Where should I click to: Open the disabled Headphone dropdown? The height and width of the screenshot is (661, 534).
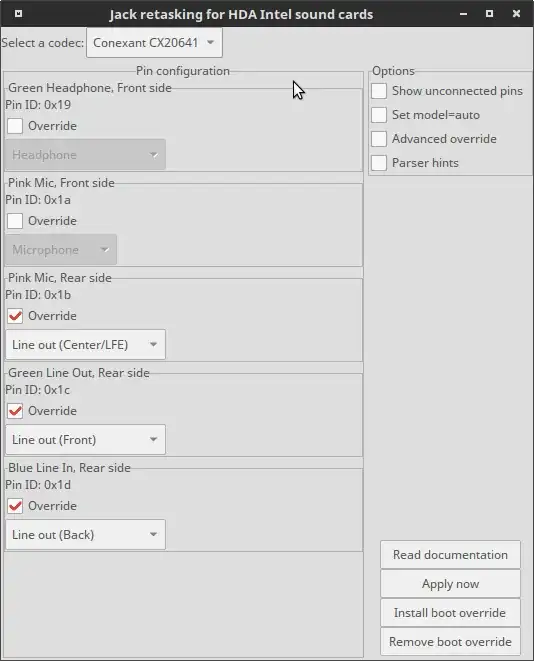point(85,155)
